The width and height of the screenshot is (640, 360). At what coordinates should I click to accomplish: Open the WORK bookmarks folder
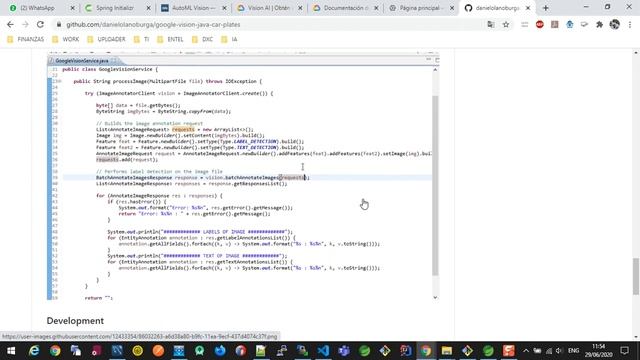click(66, 39)
